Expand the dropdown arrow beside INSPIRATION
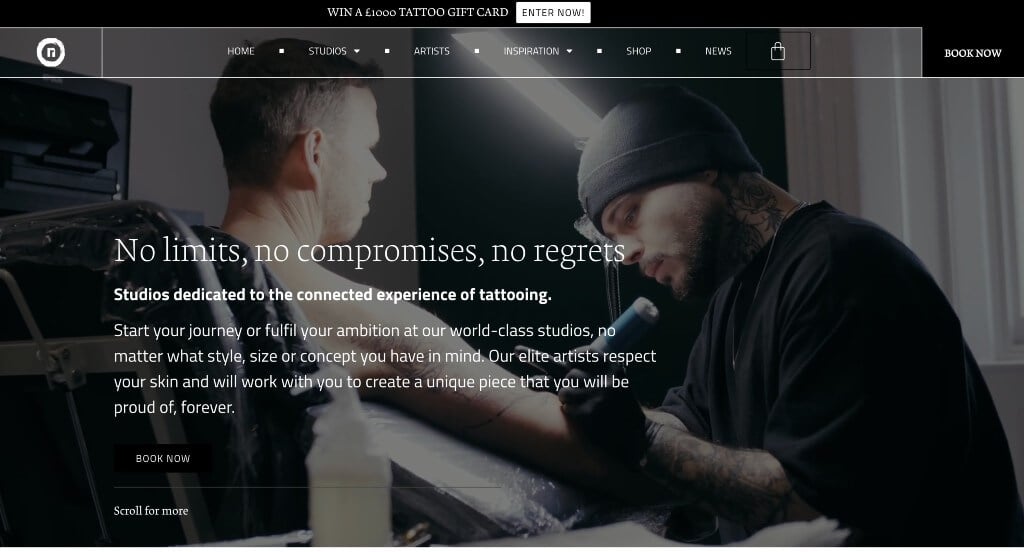Screen dimensions: 1024x552 coord(569,51)
